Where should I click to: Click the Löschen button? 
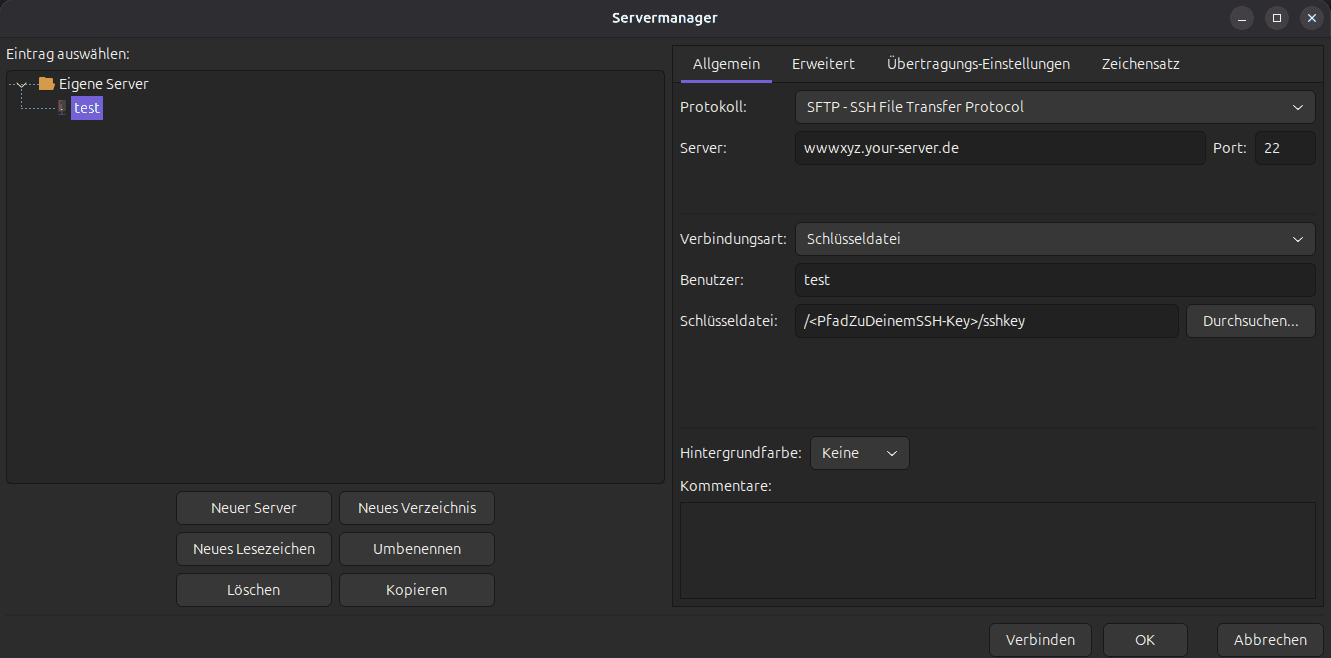pyautogui.click(x=254, y=590)
